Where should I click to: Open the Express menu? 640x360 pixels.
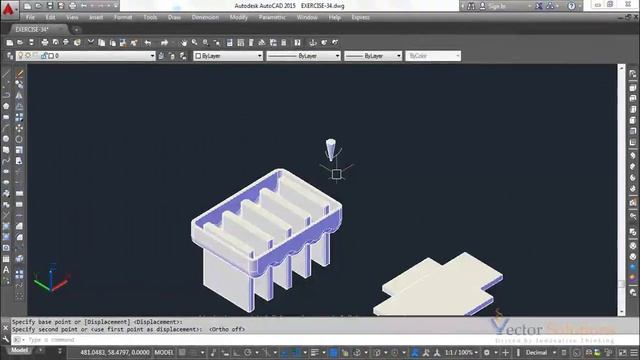(x=360, y=18)
